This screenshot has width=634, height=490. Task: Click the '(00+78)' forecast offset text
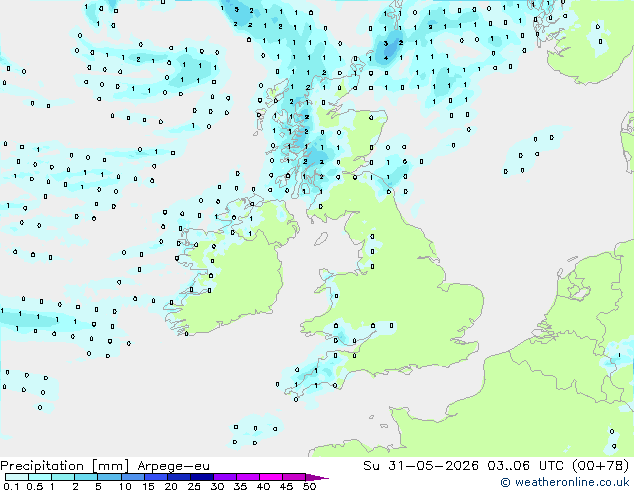point(601,465)
